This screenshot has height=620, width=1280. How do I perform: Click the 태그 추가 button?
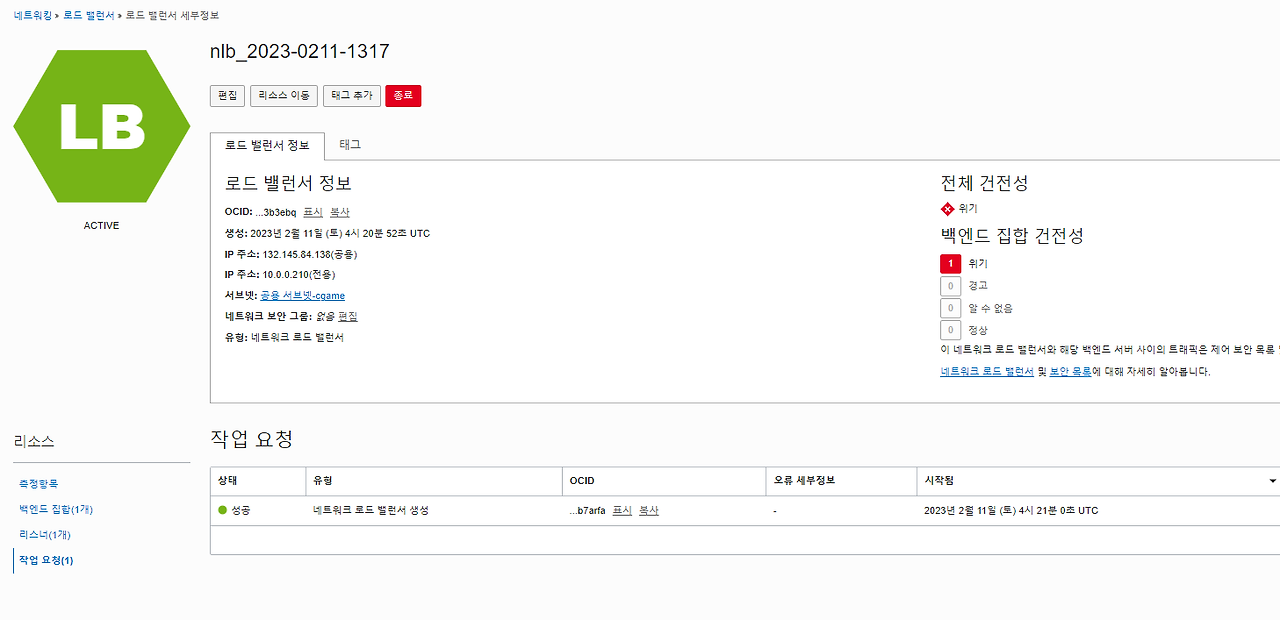pyautogui.click(x=351, y=96)
